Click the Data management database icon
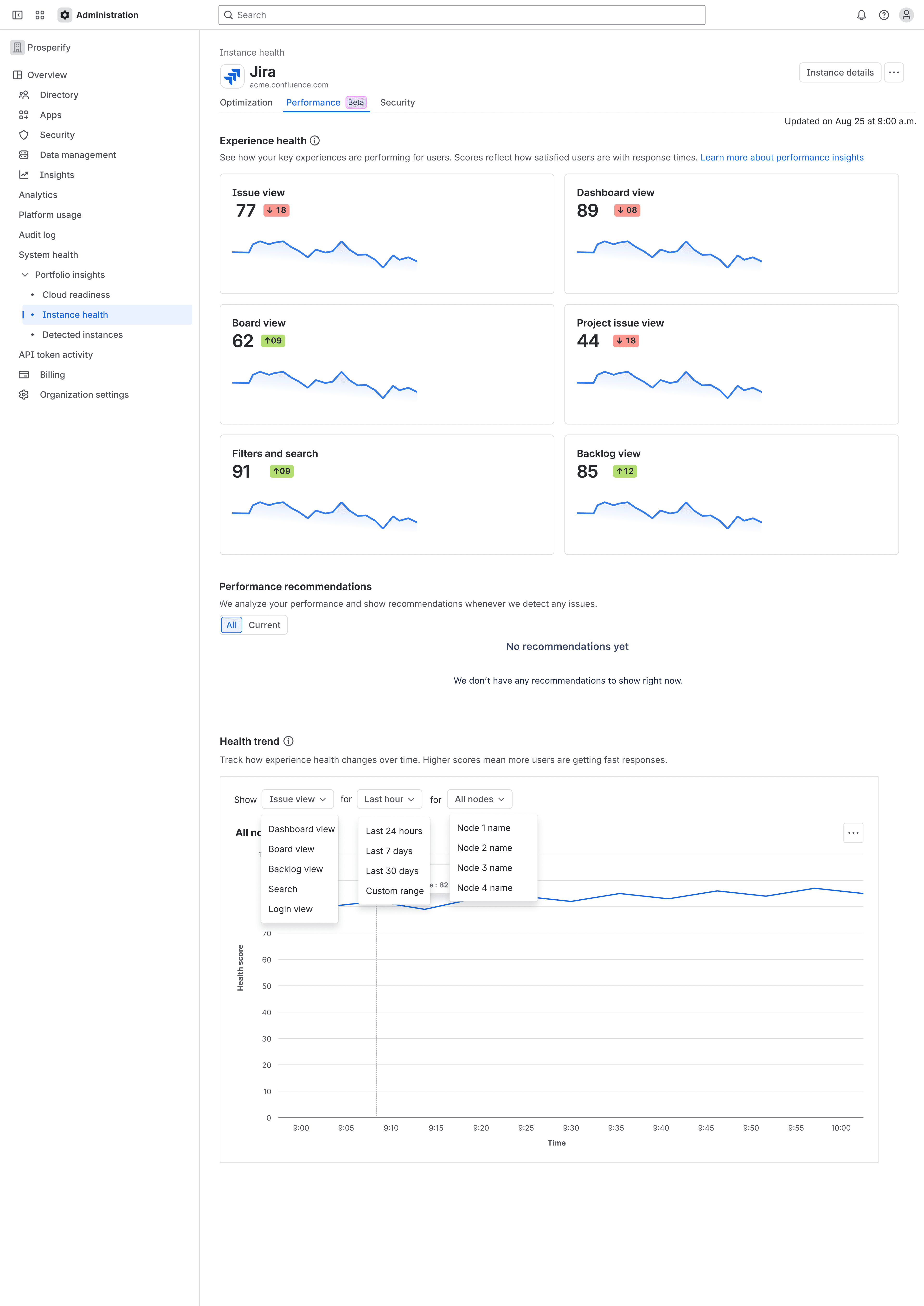This screenshot has height=1306, width=924. pos(24,155)
